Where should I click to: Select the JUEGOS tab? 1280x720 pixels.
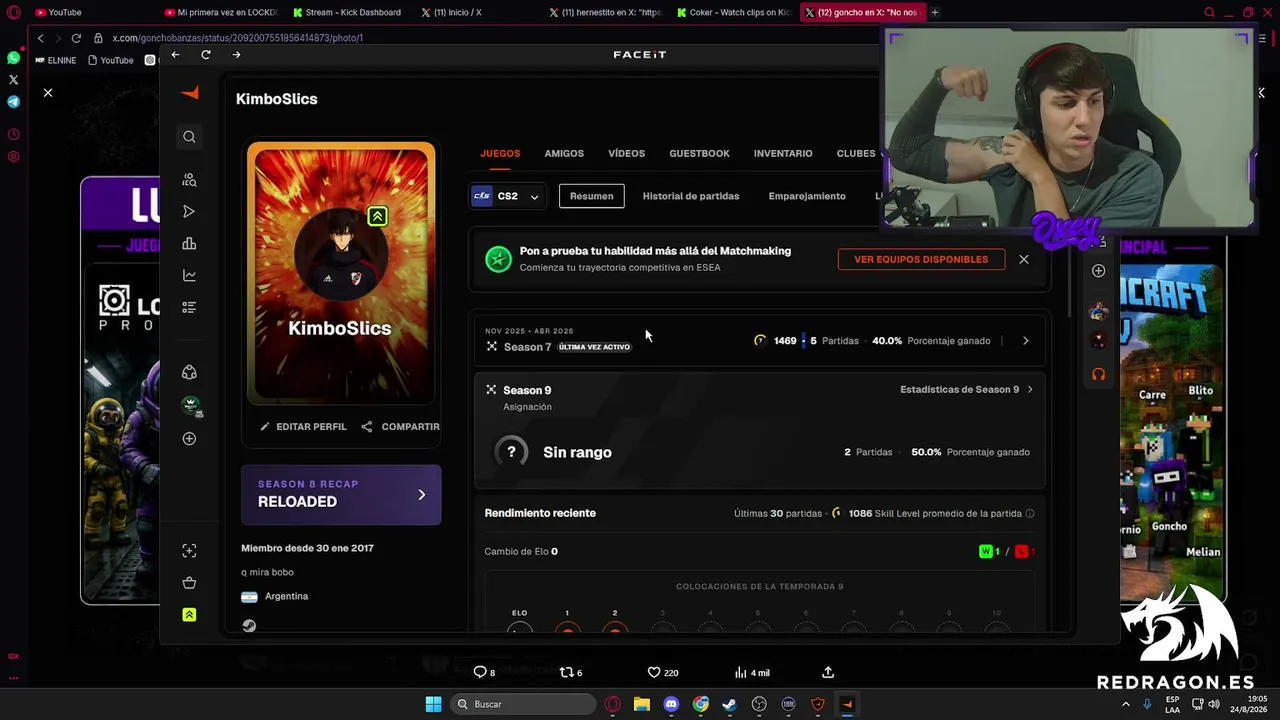pyautogui.click(x=500, y=154)
